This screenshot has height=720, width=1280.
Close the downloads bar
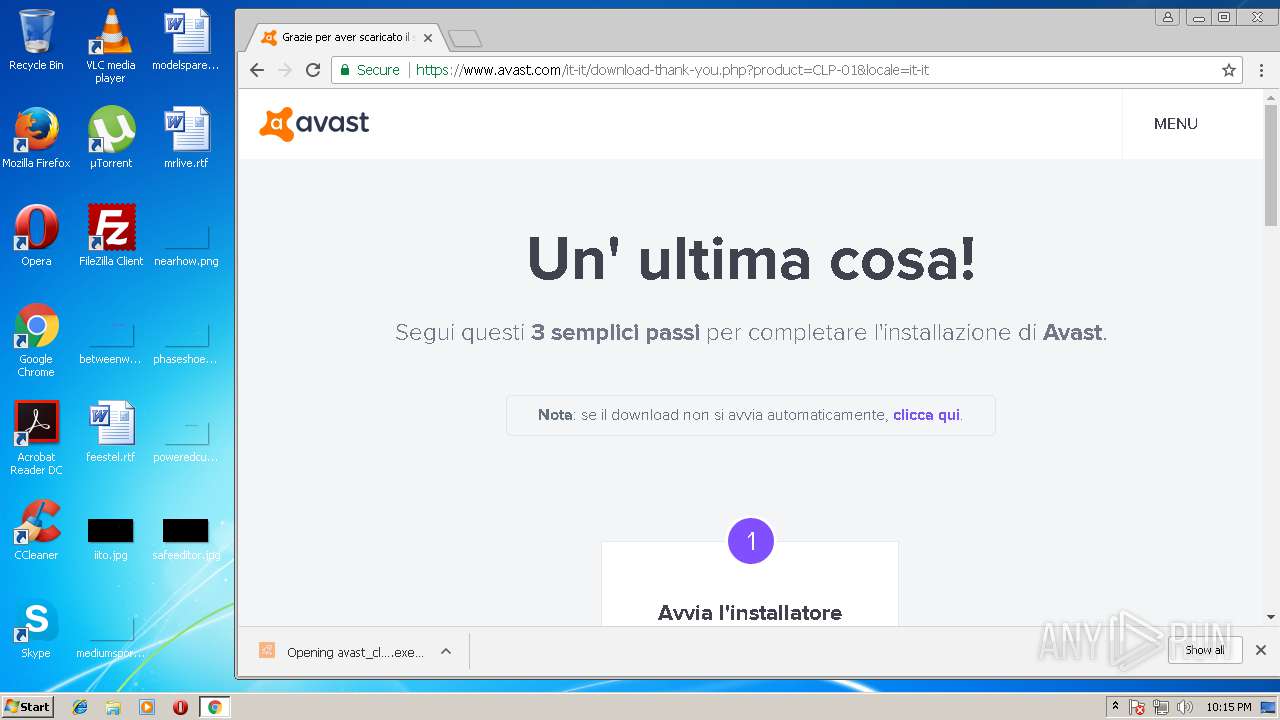pos(1261,650)
